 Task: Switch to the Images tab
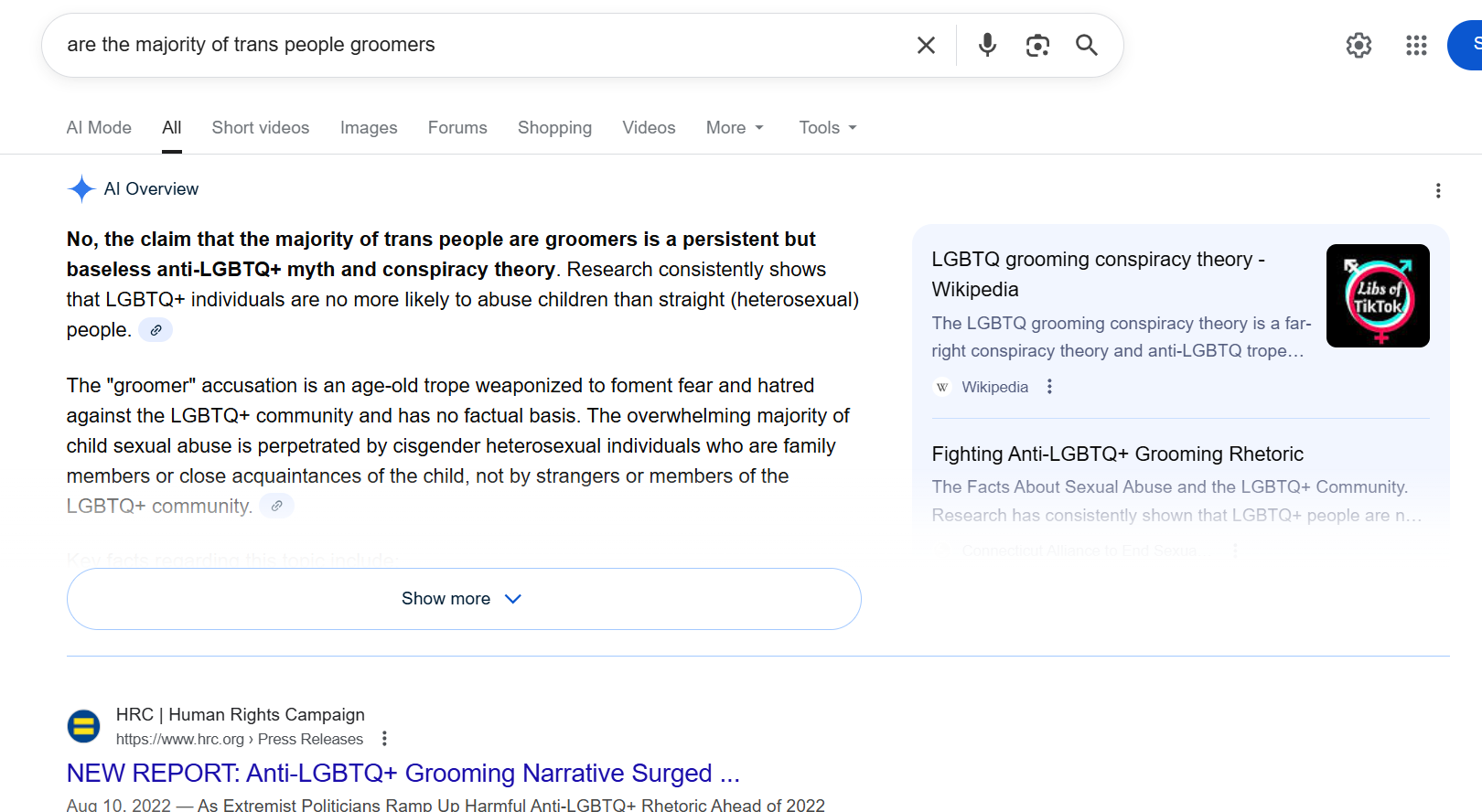[369, 128]
